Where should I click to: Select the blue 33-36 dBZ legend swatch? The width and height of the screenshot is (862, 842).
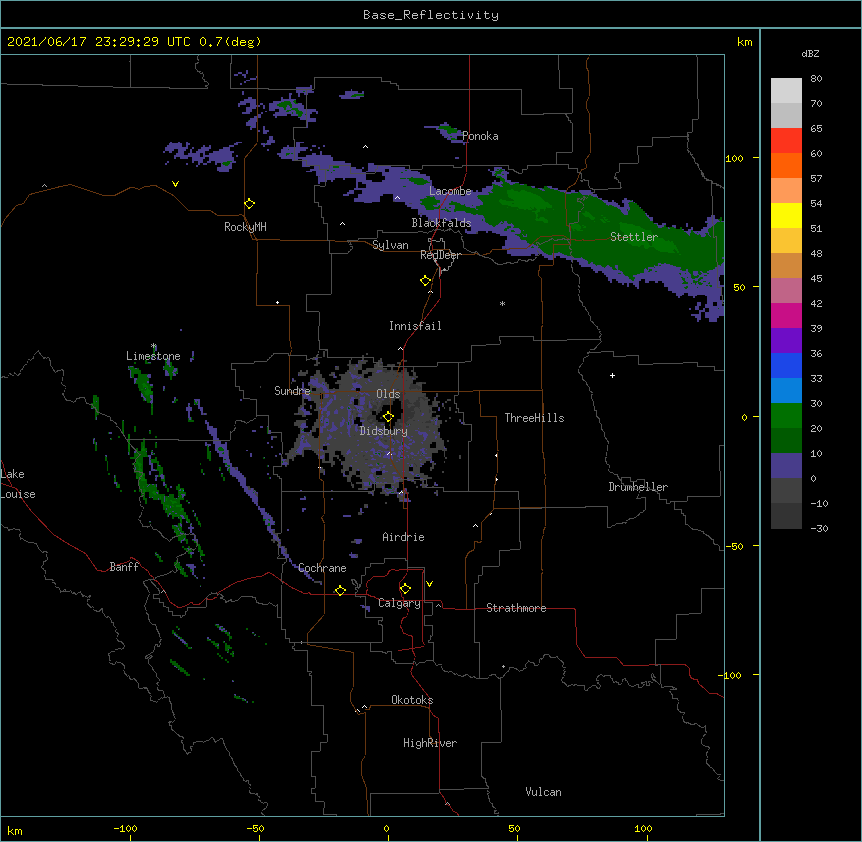(786, 365)
